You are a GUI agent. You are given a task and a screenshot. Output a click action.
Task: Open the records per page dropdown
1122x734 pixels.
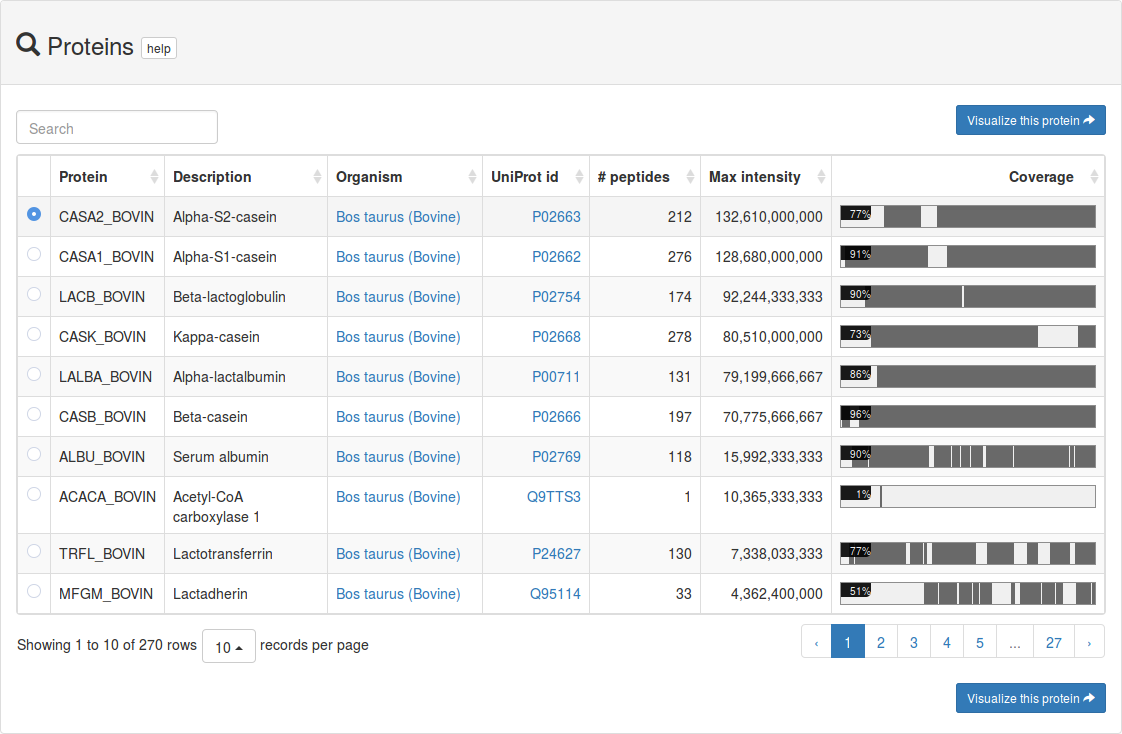pos(229,647)
